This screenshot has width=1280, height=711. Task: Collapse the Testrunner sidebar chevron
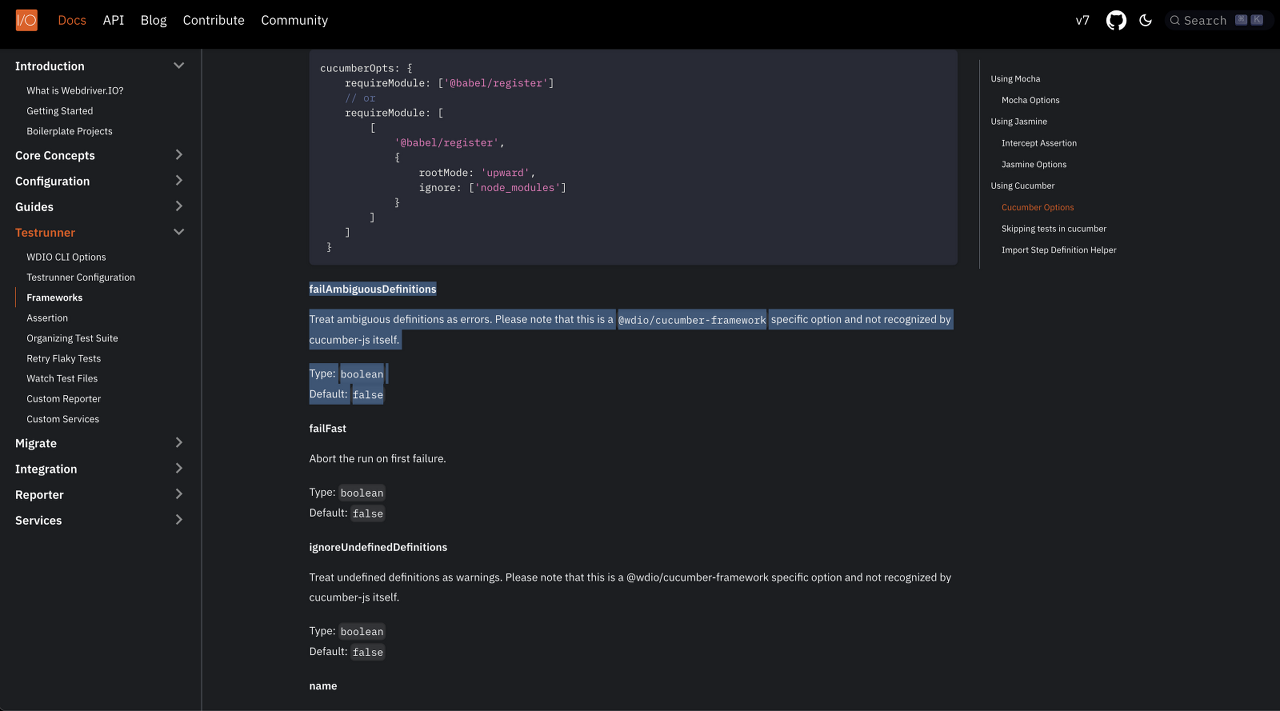point(179,232)
